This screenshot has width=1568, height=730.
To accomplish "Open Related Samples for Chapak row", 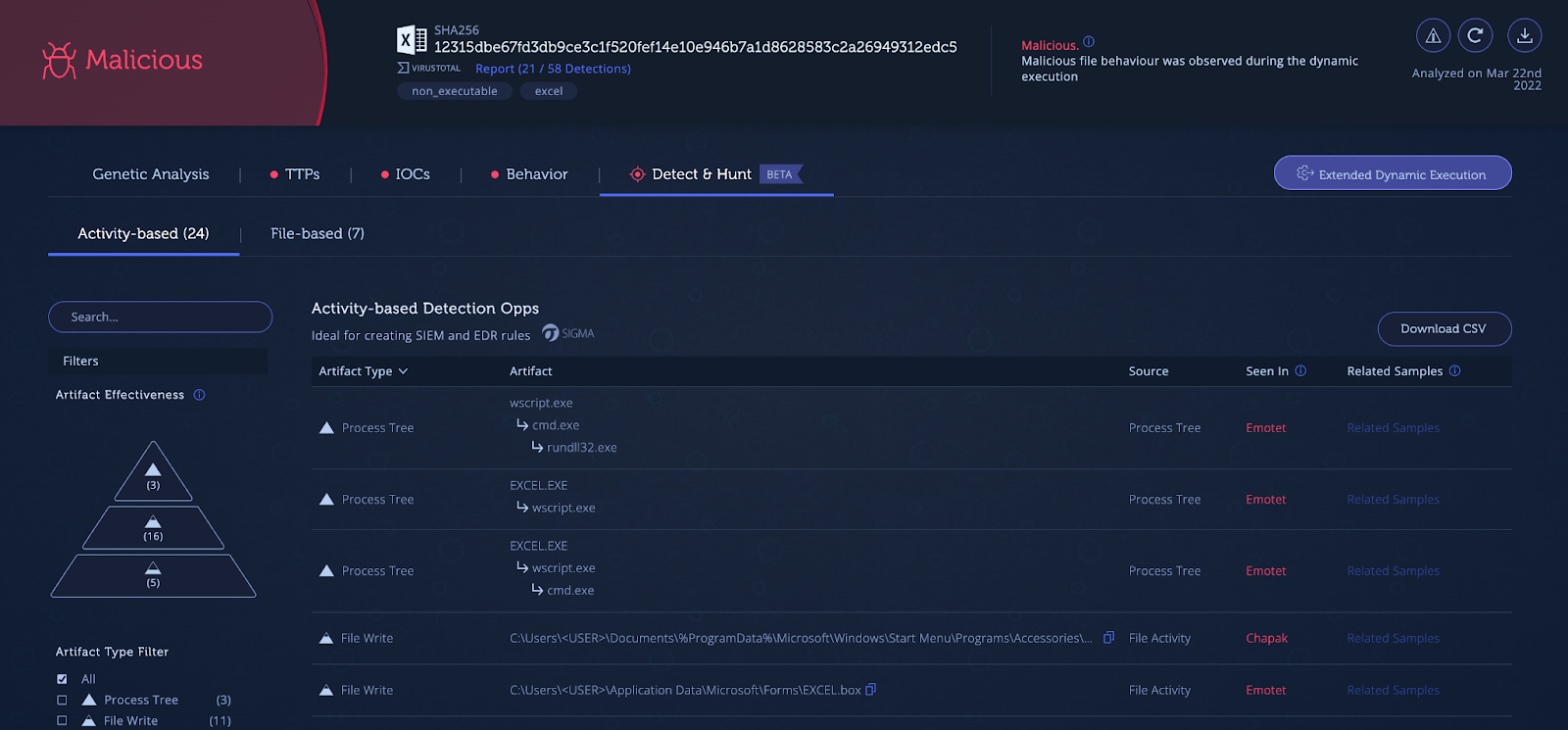I will click(1393, 638).
